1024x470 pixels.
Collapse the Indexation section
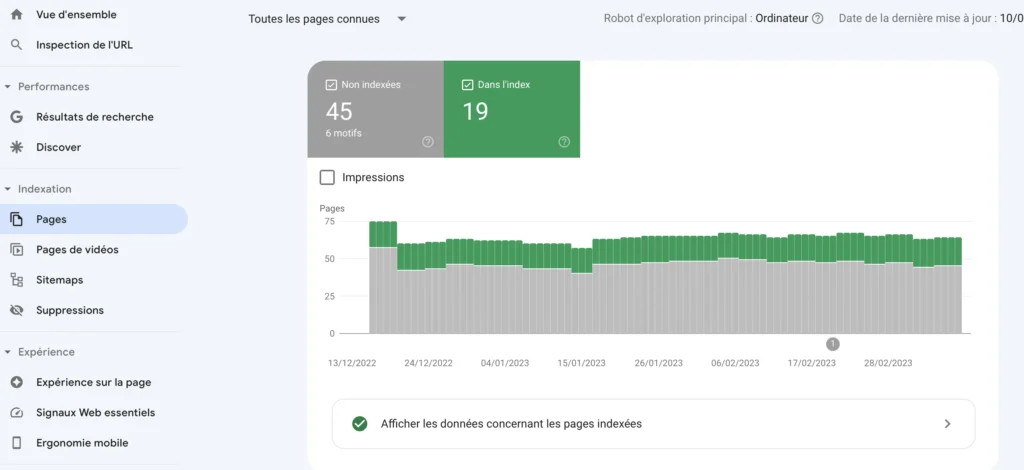[x=8, y=189]
